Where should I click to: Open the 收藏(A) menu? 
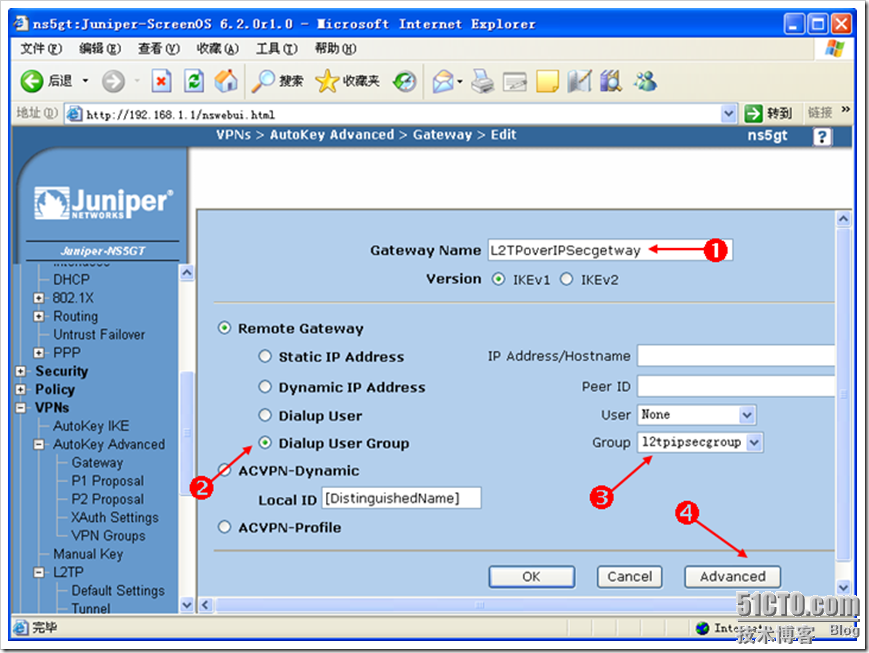click(x=217, y=49)
